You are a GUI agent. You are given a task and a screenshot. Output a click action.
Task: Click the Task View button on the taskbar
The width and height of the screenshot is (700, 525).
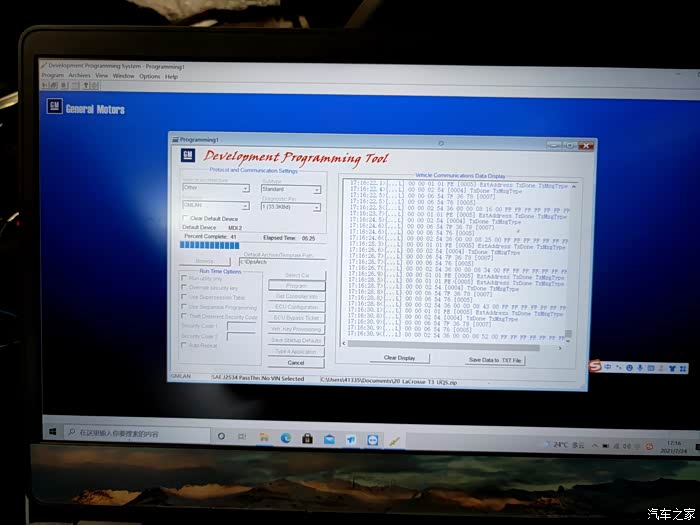[x=242, y=436]
